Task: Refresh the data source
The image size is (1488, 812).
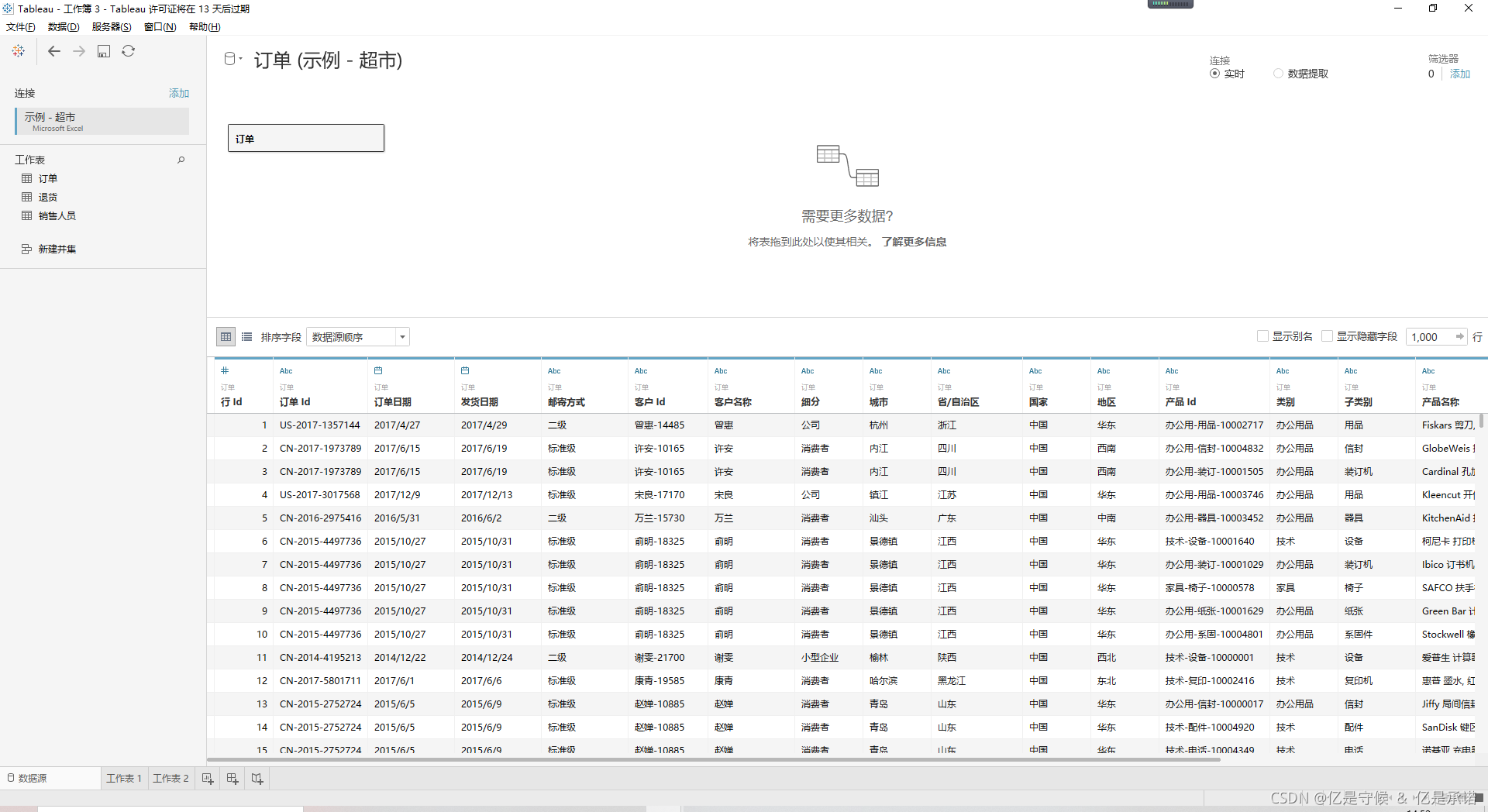Action: 129,51
